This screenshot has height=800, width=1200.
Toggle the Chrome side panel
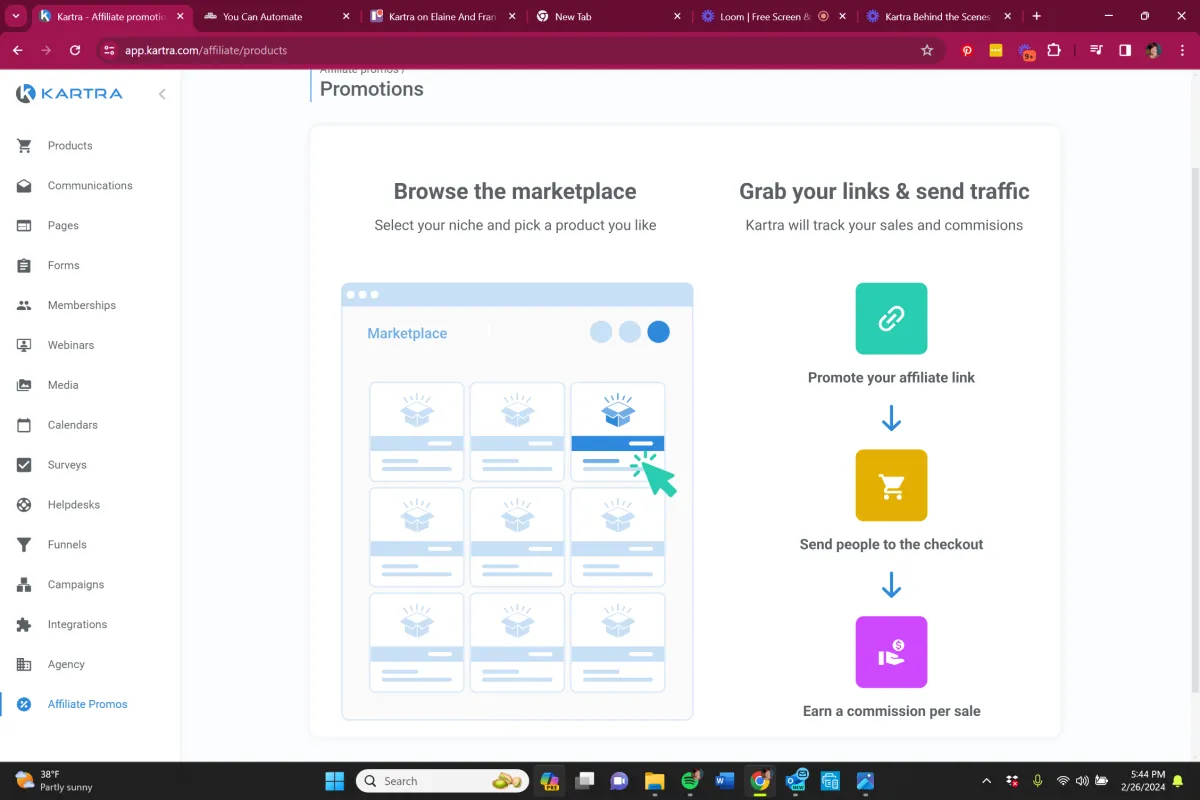[x=1125, y=50]
